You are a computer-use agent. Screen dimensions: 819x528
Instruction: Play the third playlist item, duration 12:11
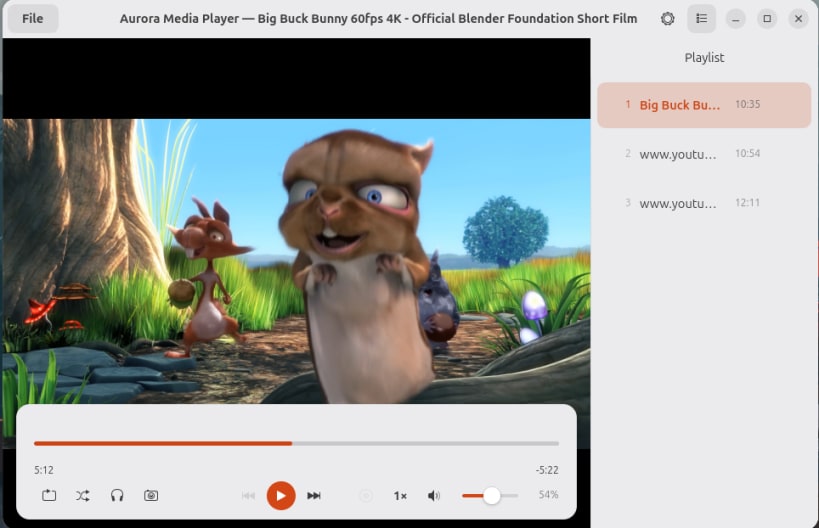pyautogui.click(x=704, y=203)
